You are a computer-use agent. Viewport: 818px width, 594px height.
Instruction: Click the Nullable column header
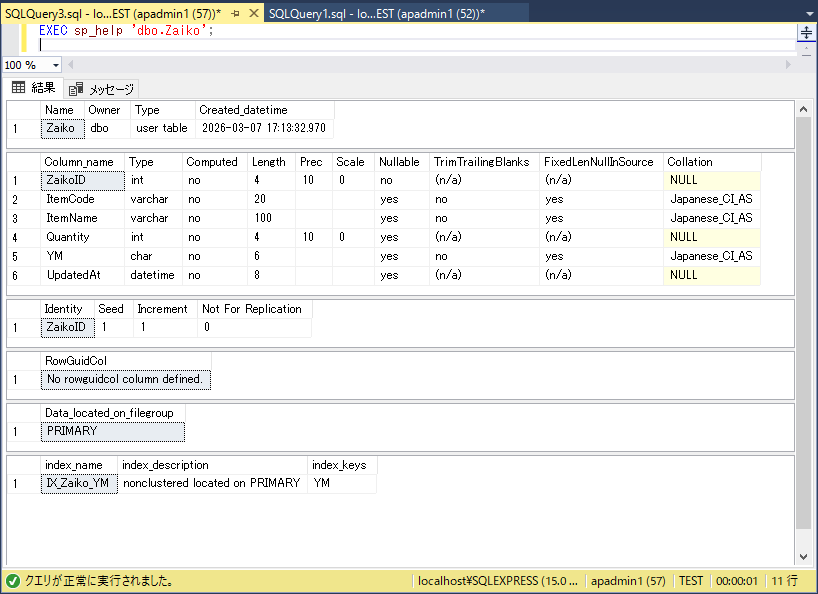(x=399, y=162)
